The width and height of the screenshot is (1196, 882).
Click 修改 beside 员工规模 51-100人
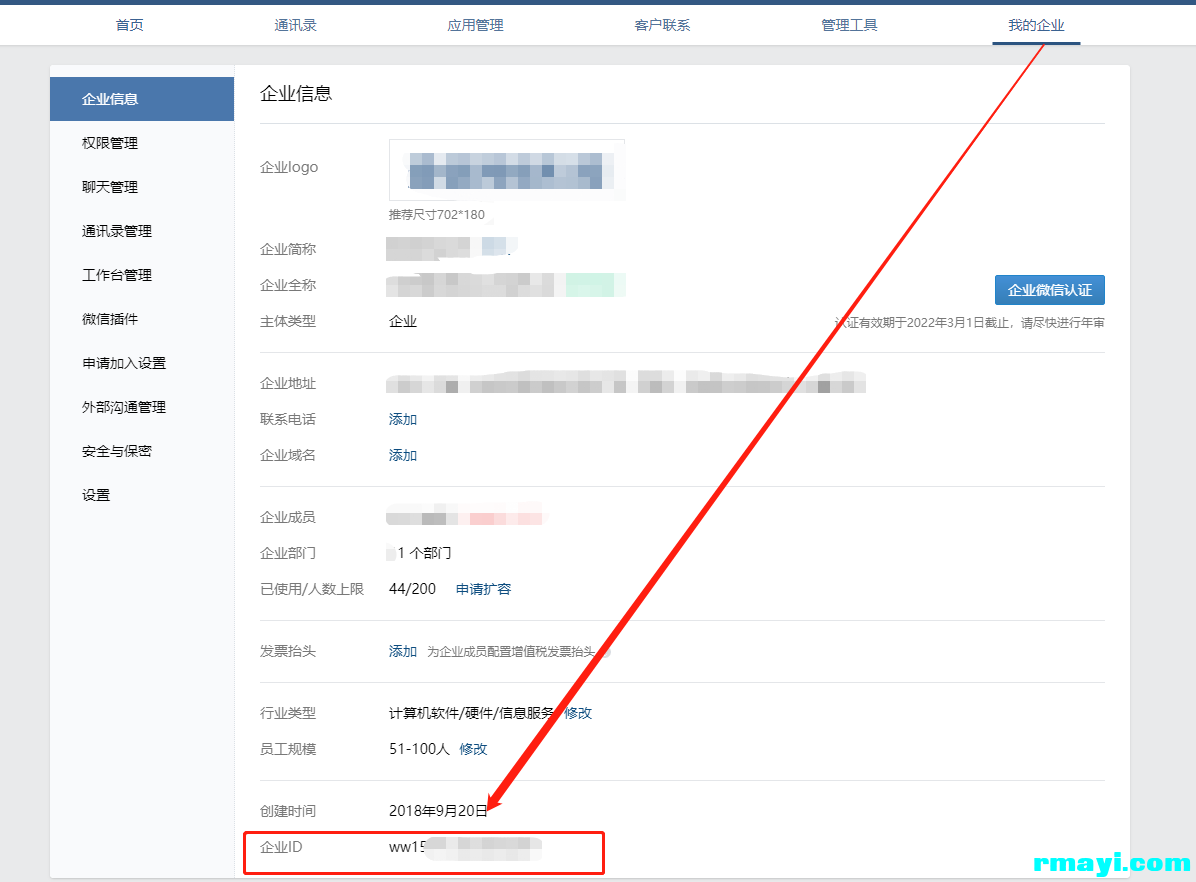point(473,749)
